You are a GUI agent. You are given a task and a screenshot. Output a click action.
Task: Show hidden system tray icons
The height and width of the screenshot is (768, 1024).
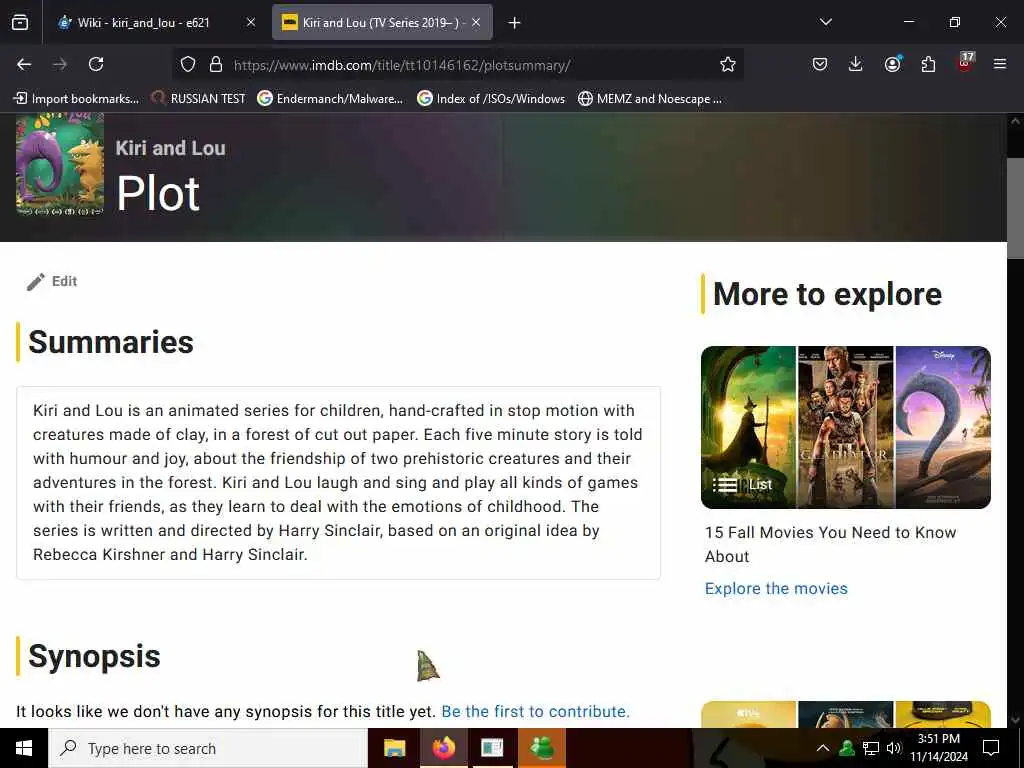click(x=823, y=748)
